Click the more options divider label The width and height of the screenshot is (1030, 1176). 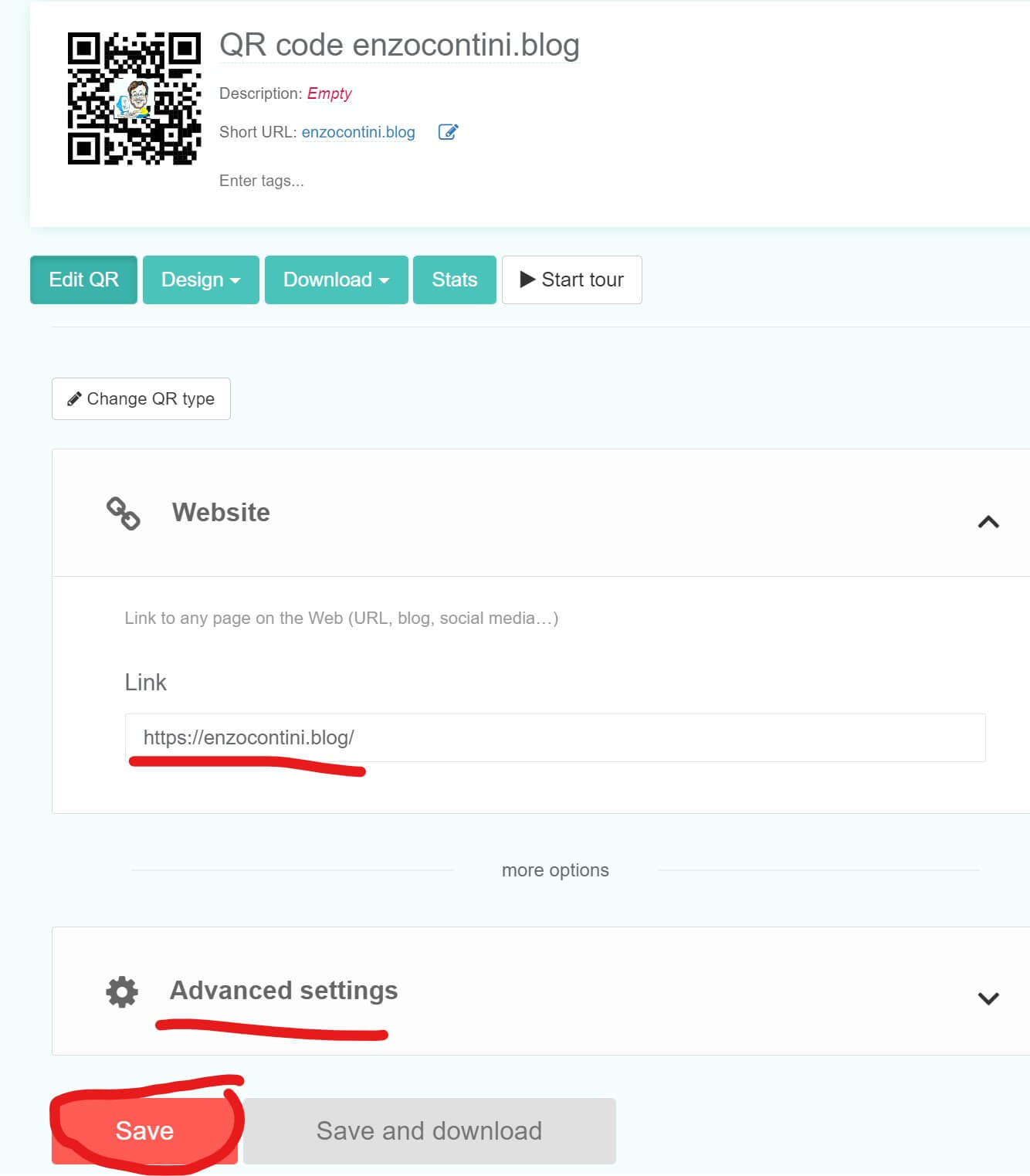555,870
